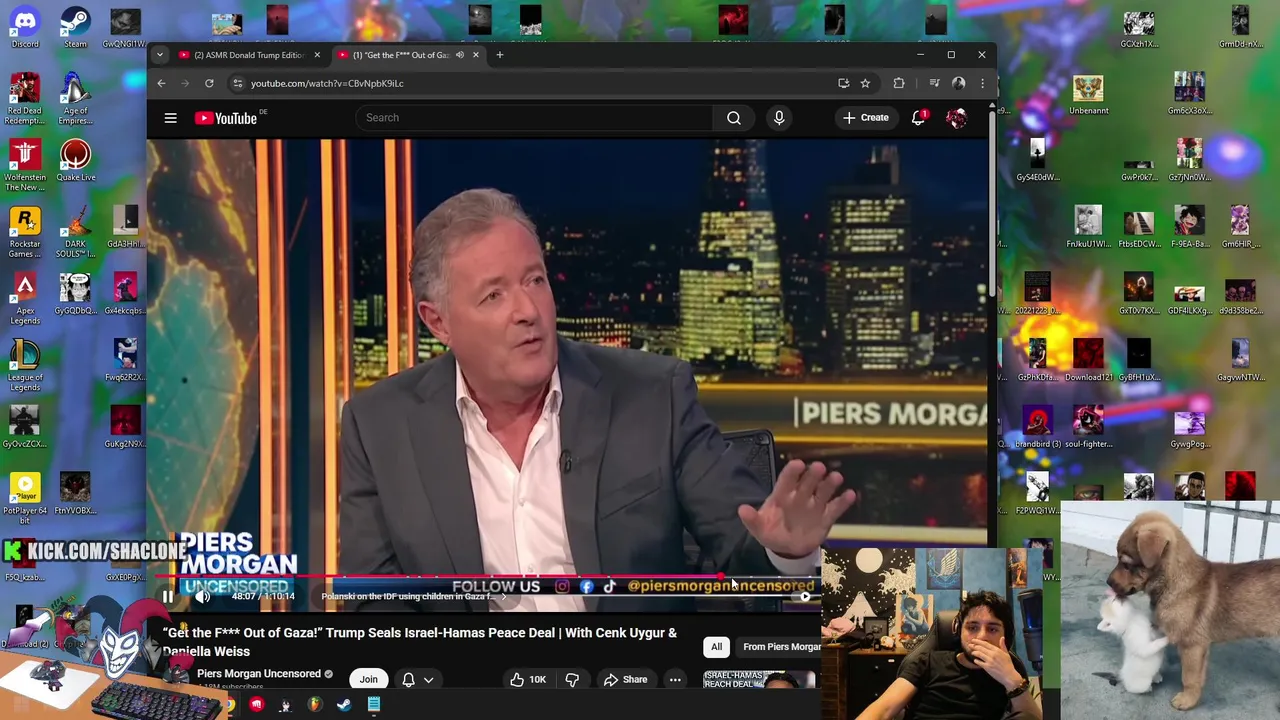The height and width of the screenshot is (720, 1280).
Task: Open the 'brandibird (3)' desktop file
Action: click(1037, 428)
